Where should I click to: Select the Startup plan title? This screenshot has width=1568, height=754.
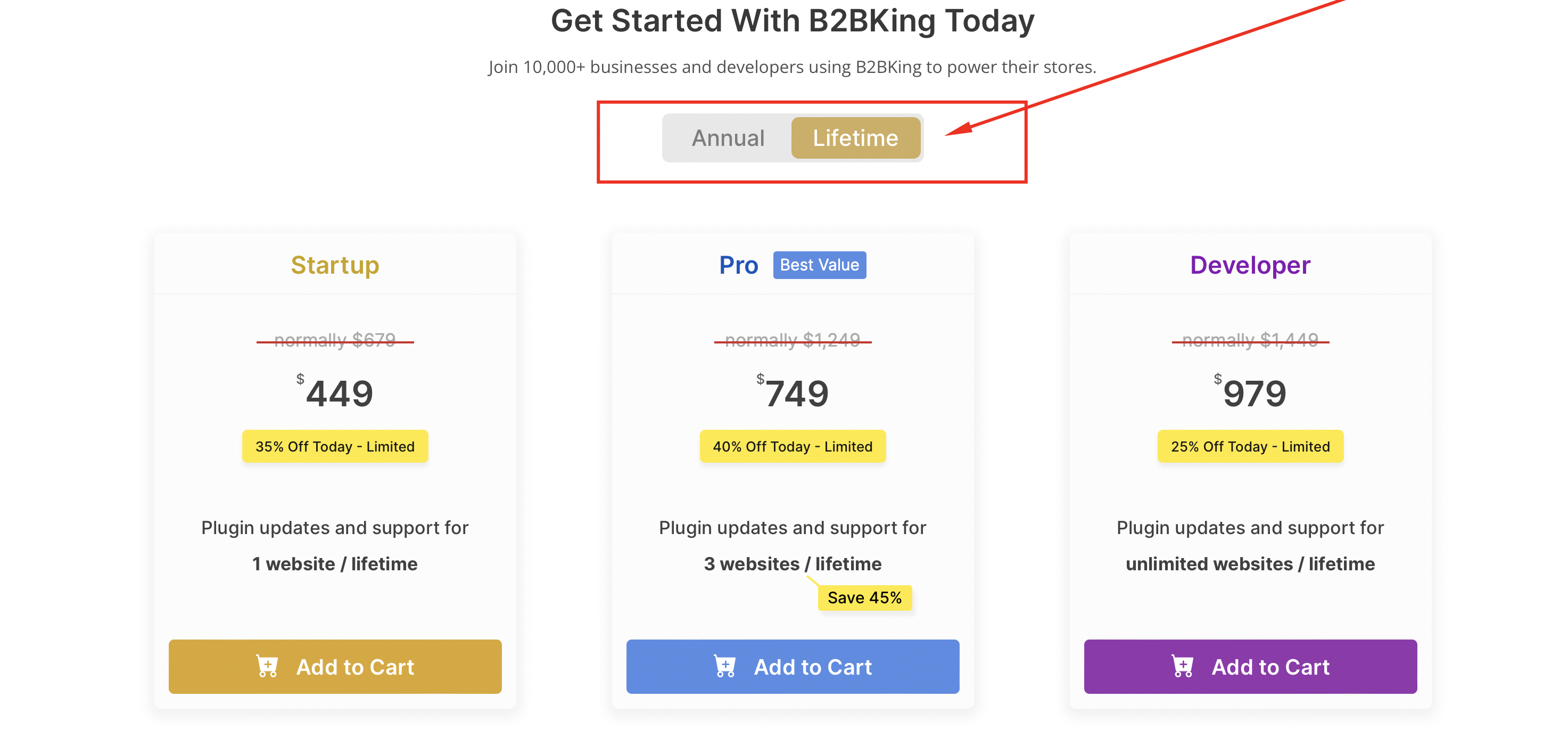(x=335, y=265)
